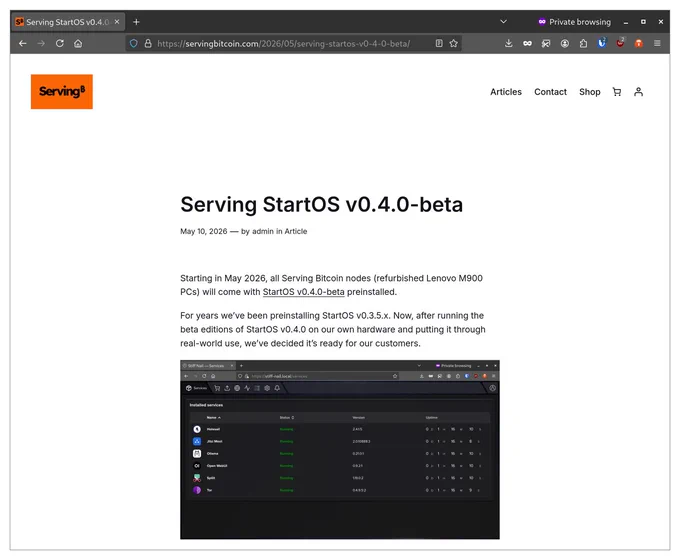Viewport: 680px width, 560px height.
Task: Click the orange Serving B logo
Action: coord(62,92)
